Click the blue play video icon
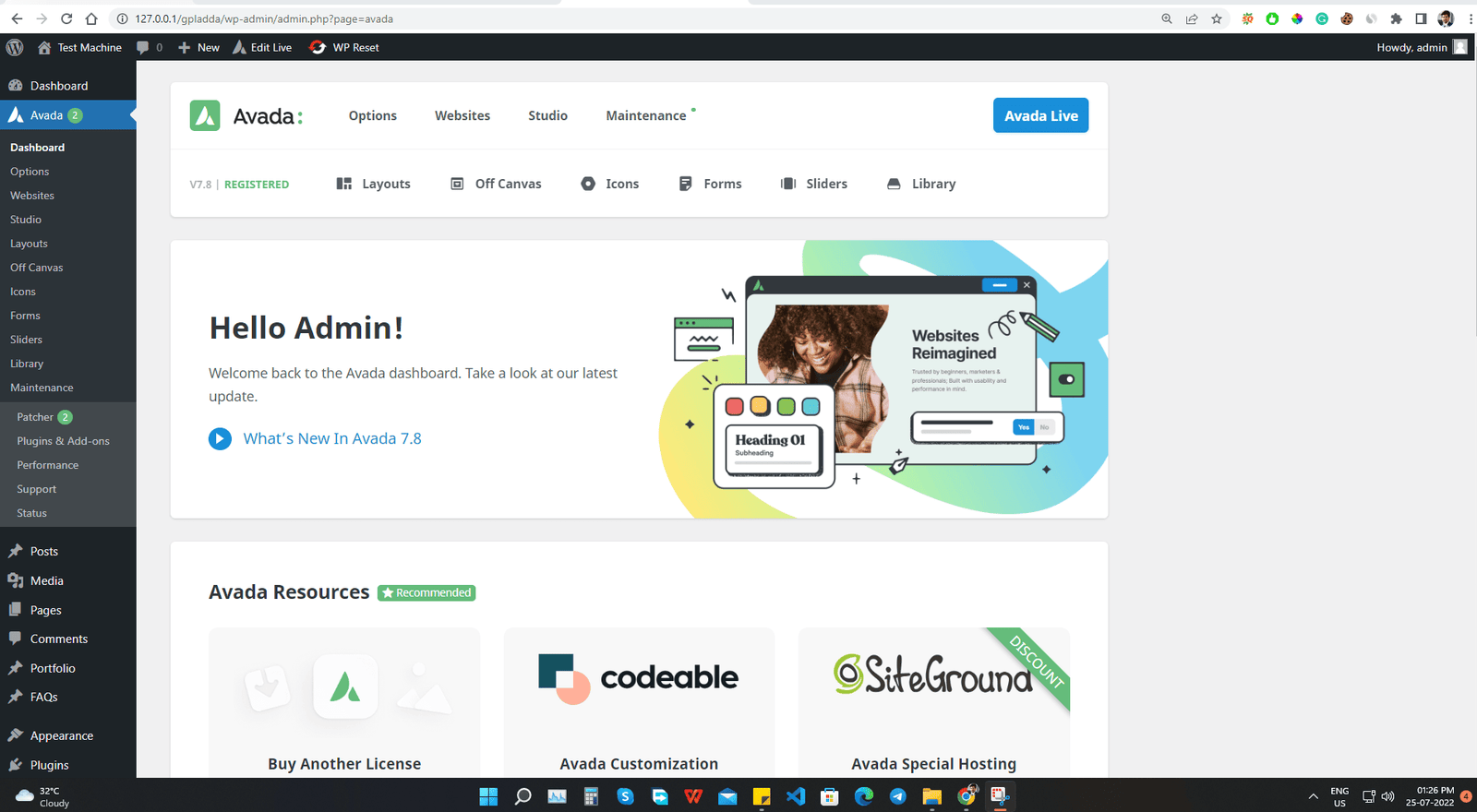The height and width of the screenshot is (812, 1477). (x=220, y=438)
